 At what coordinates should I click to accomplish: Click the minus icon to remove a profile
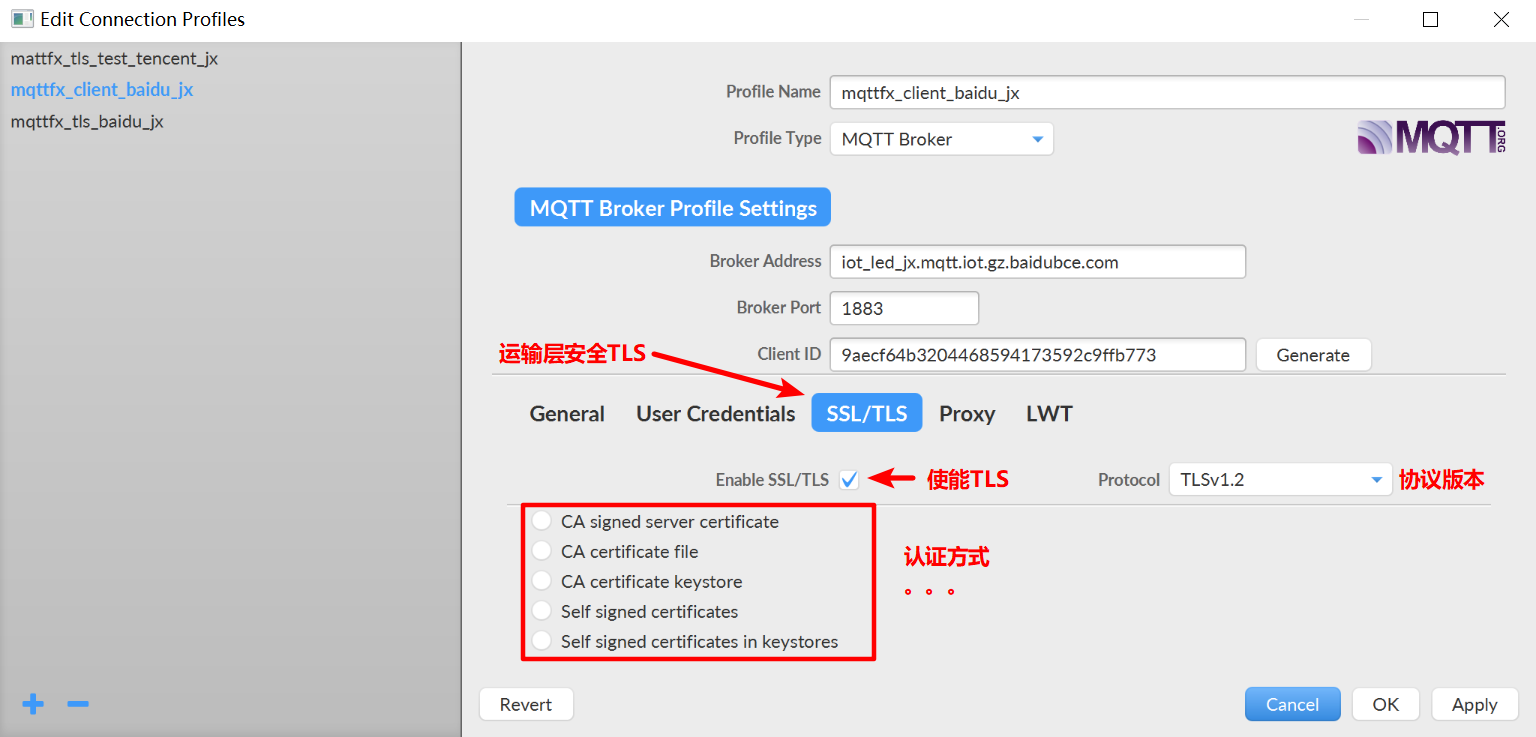click(x=78, y=704)
